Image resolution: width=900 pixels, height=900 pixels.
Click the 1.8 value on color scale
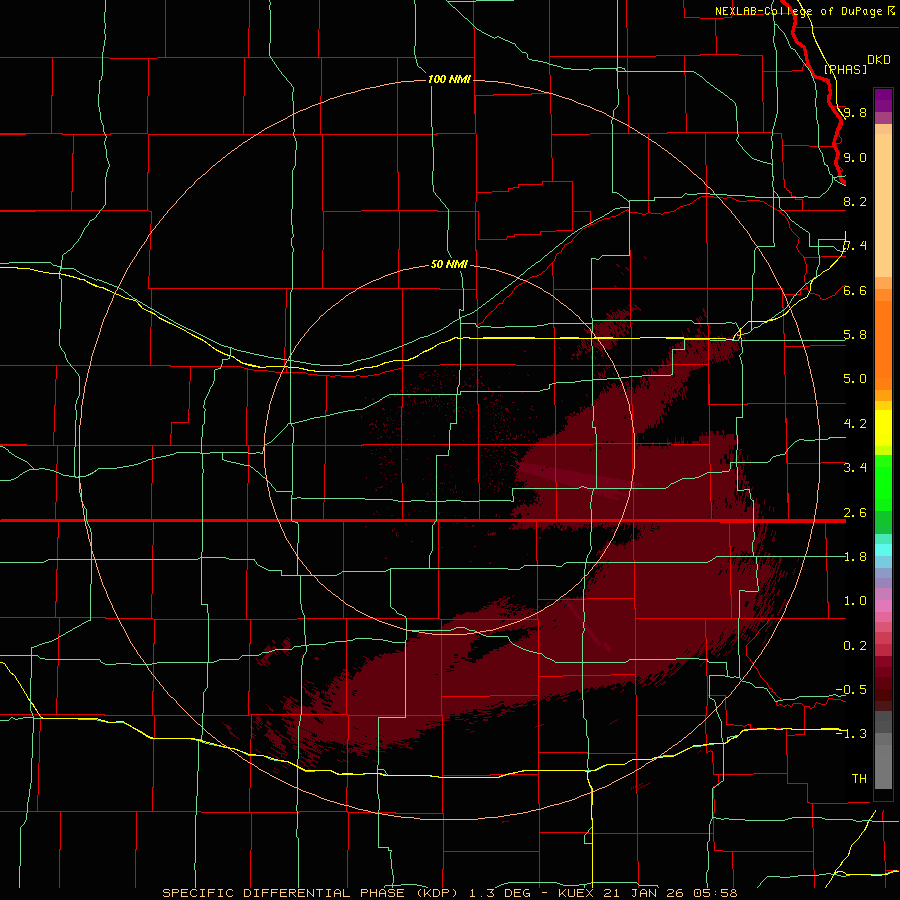(x=855, y=557)
